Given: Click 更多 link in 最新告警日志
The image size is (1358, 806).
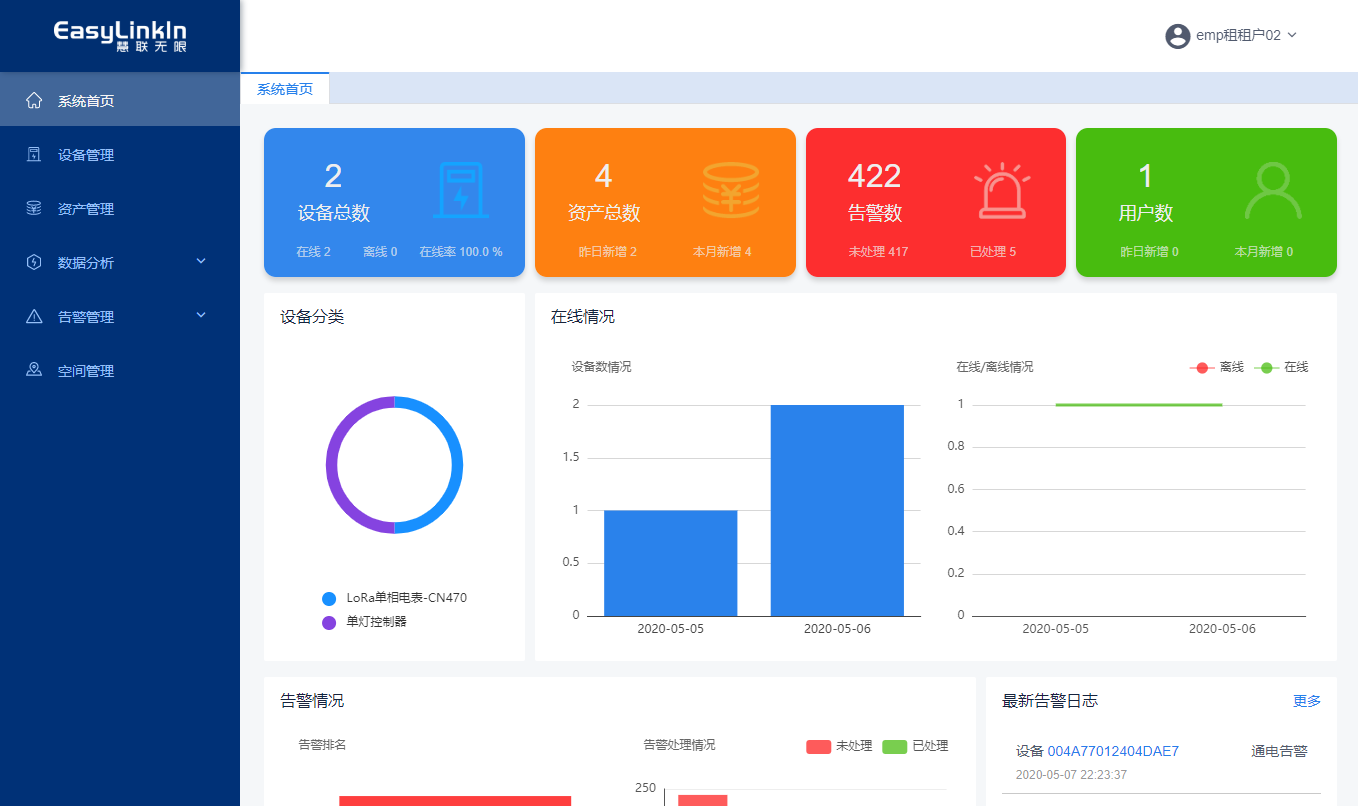Looking at the screenshot, I should [1307, 701].
